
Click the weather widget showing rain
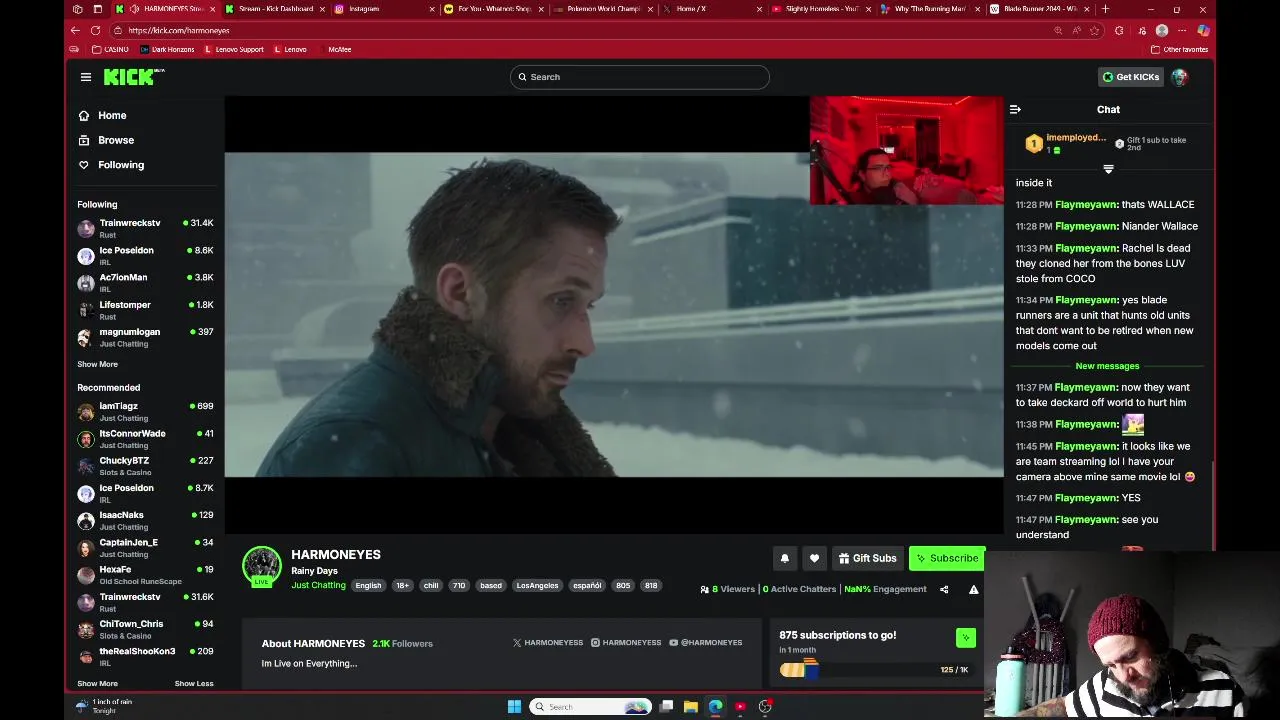pos(105,706)
